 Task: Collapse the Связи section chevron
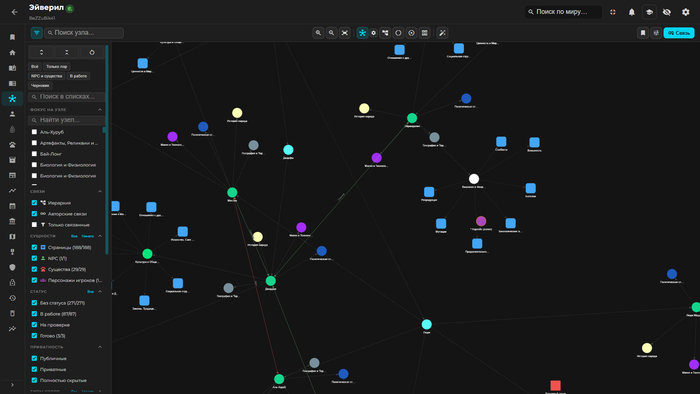pyautogui.click(x=100, y=191)
